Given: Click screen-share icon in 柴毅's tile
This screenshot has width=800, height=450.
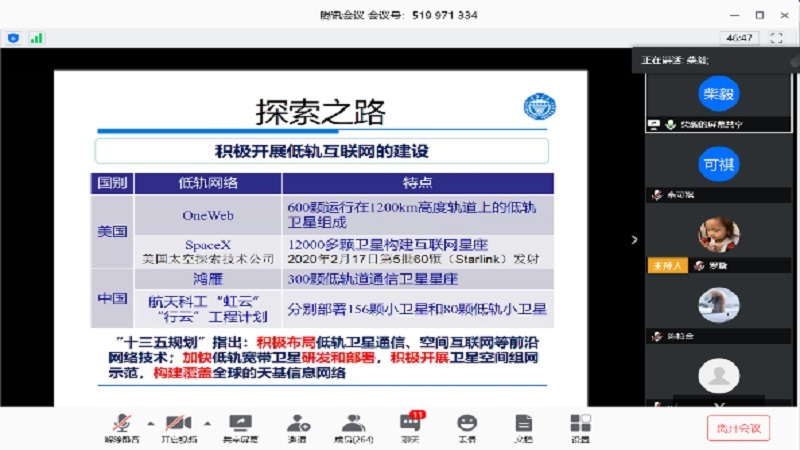Looking at the screenshot, I should pos(654,124).
